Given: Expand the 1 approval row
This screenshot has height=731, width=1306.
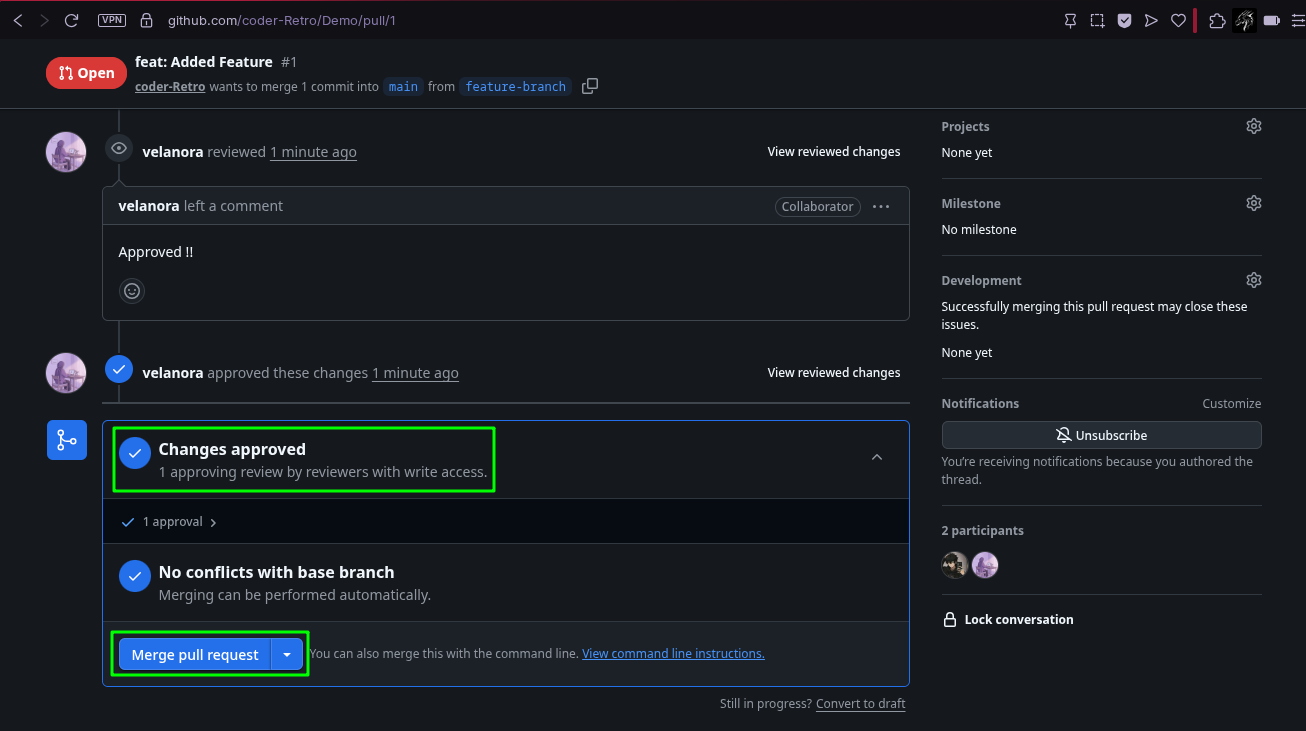Looking at the screenshot, I should pos(169,522).
